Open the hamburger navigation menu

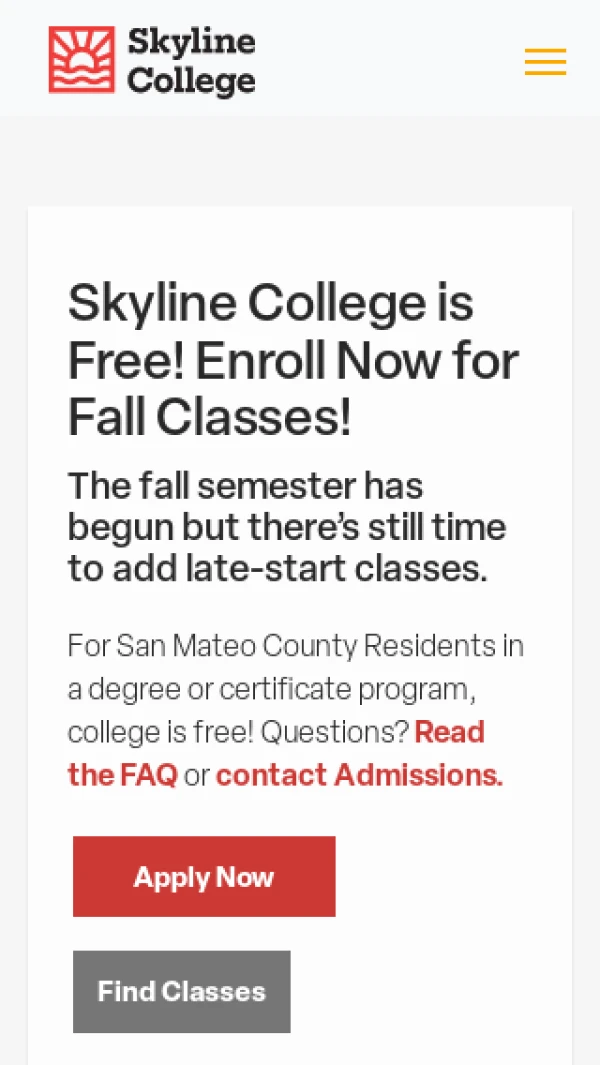pos(545,62)
